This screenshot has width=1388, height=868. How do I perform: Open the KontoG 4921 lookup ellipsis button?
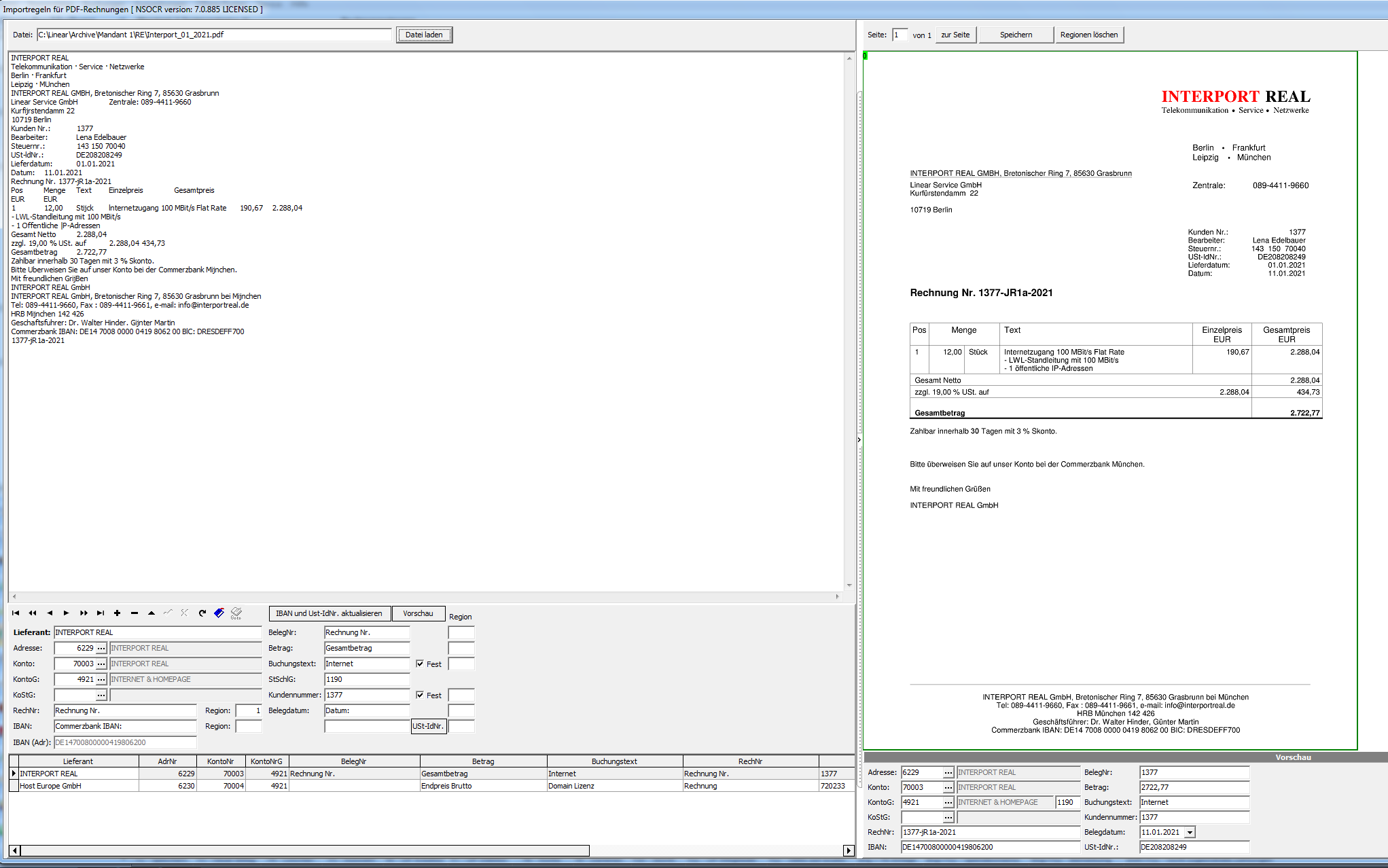coord(101,679)
